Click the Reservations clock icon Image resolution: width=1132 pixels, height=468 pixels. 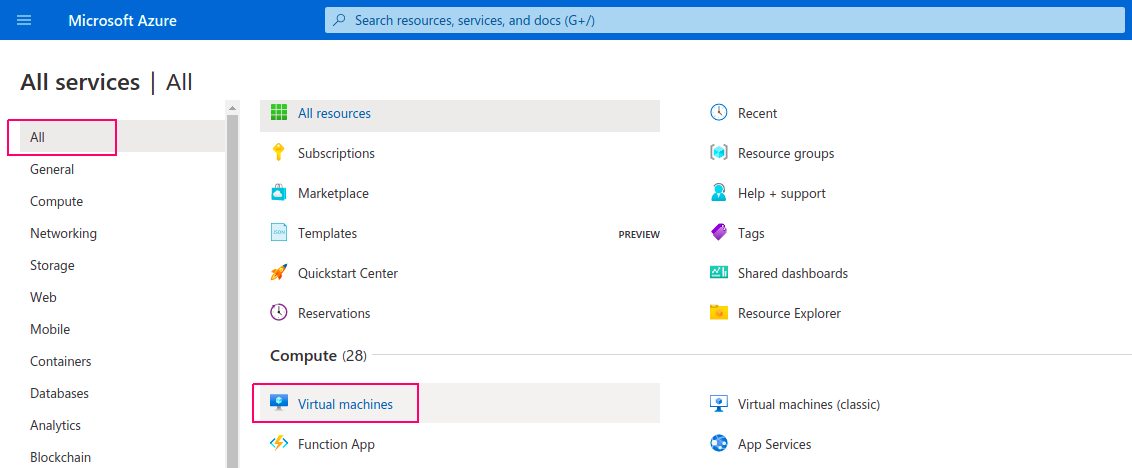(x=279, y=313)
